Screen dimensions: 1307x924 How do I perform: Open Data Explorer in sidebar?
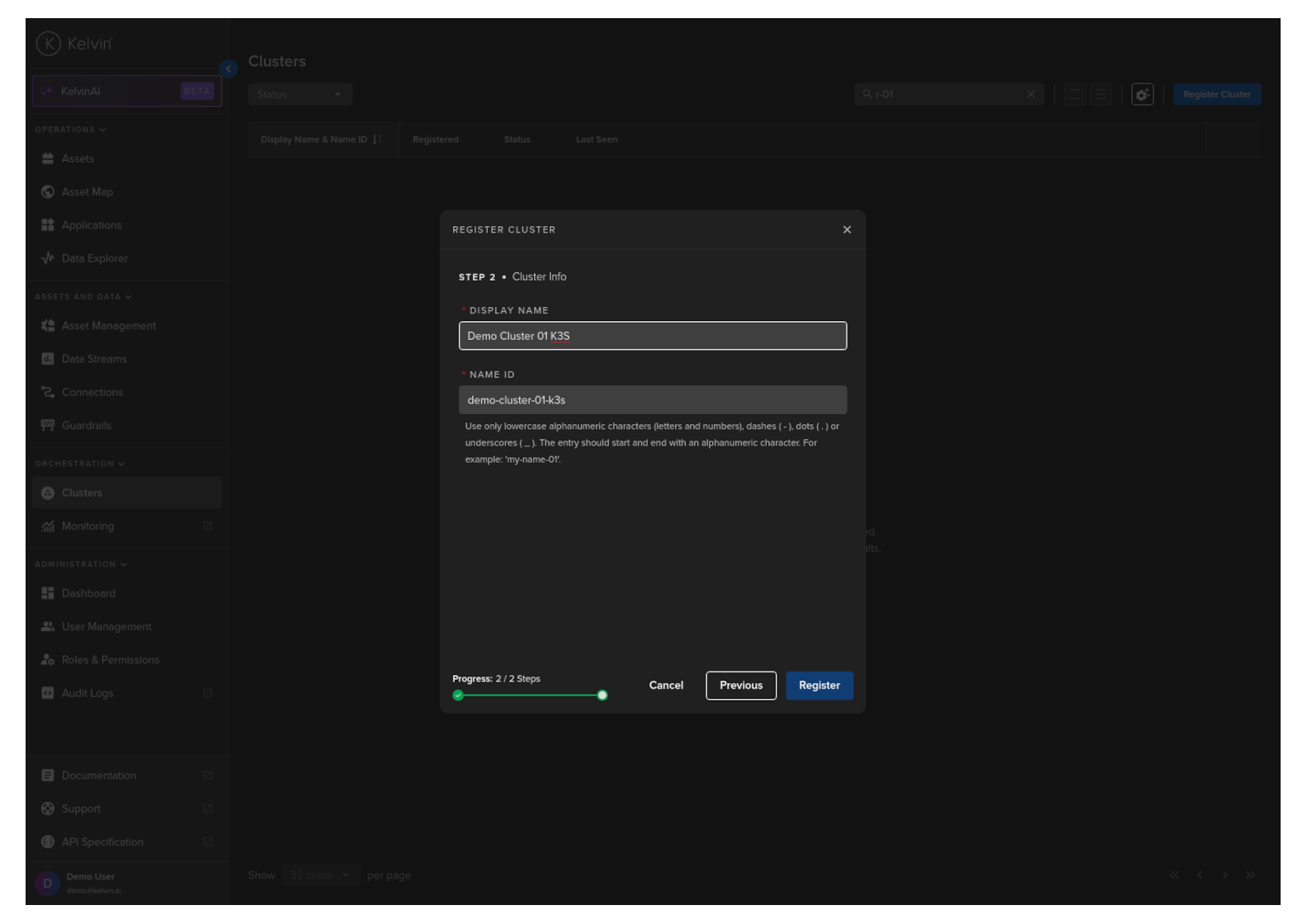click(94, 258)
